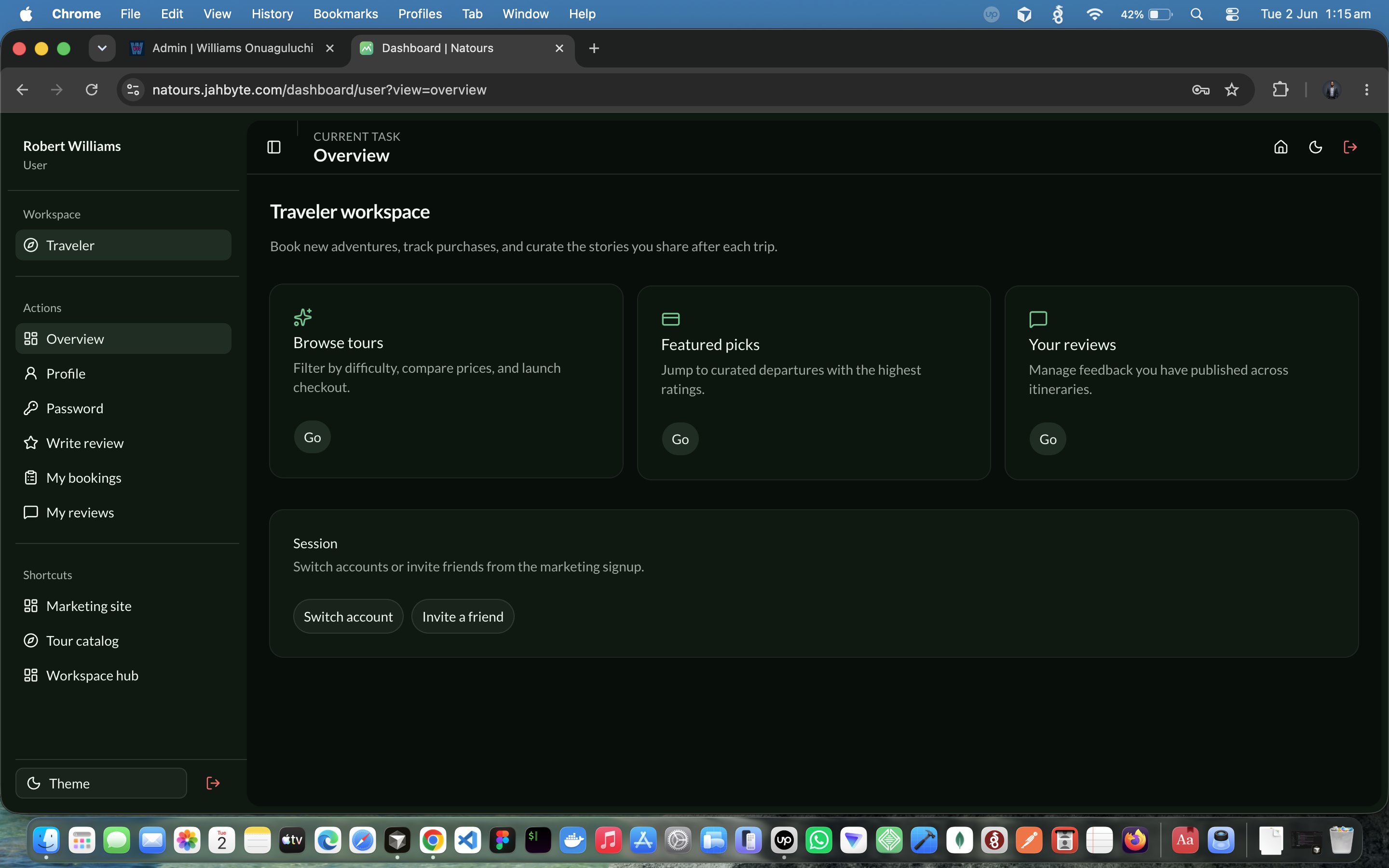This screenshot has width=1389, height=868.
Task: Open the Workspace hub shortcut
Action: pyautogui.click(x=123, y=676)
